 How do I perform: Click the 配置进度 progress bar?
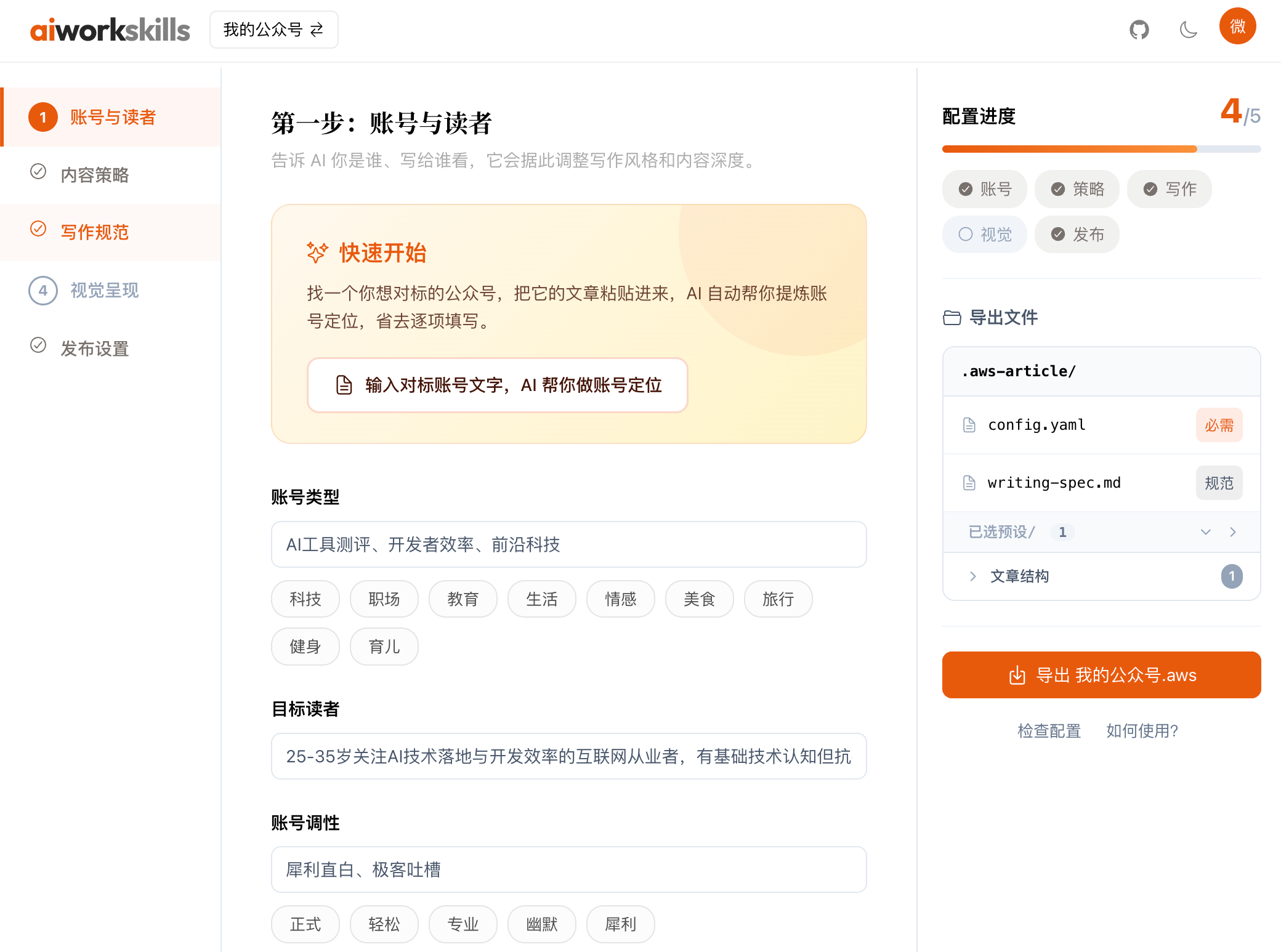[1102, 149]
